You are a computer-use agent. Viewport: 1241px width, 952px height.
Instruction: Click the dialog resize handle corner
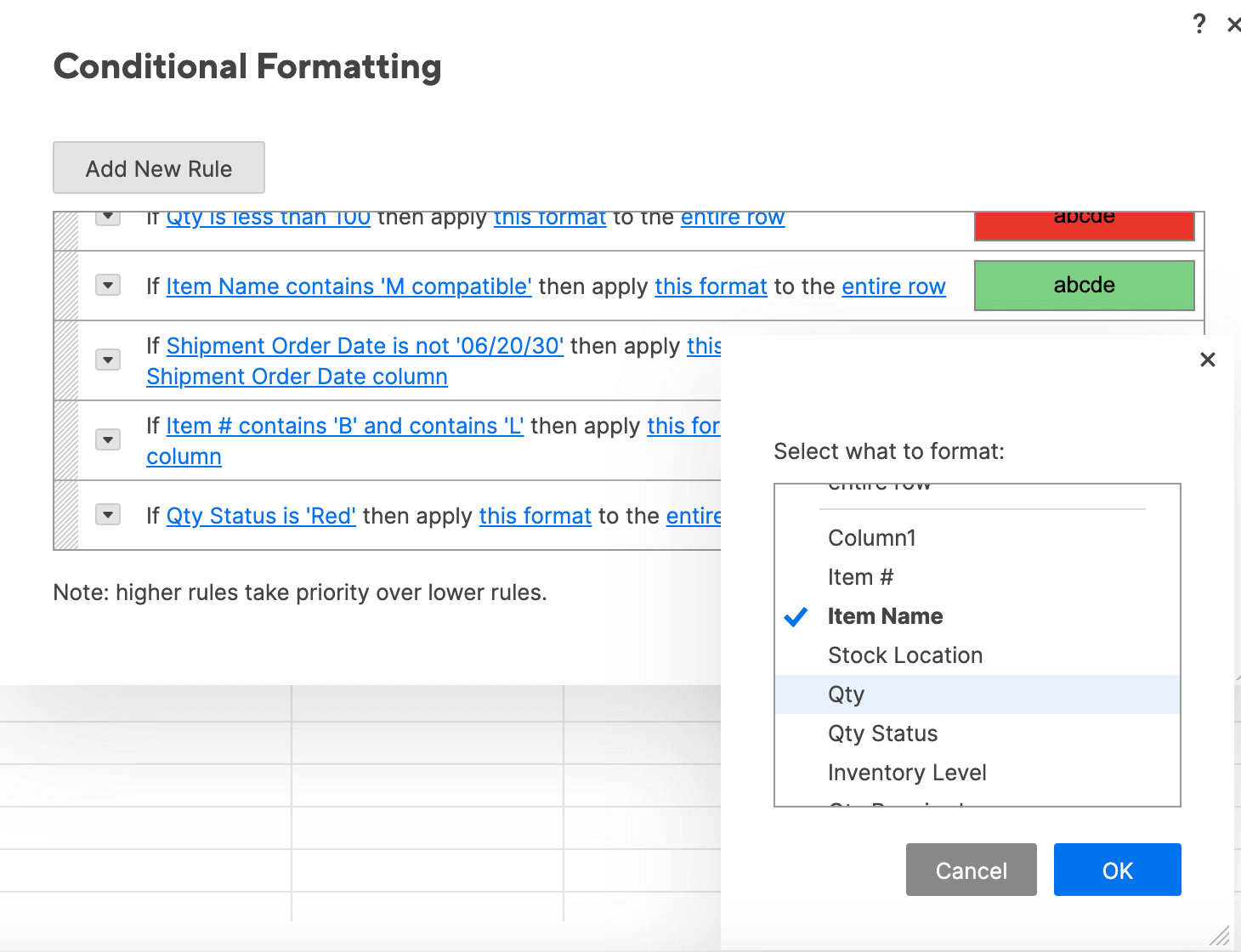pos(1220,936)
